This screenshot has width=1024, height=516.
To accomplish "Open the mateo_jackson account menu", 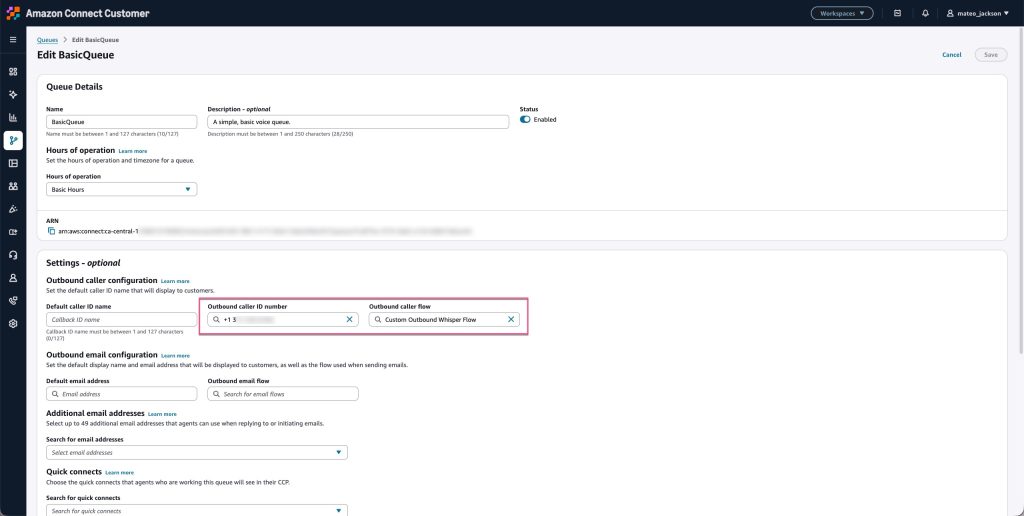I will point(978,13).
